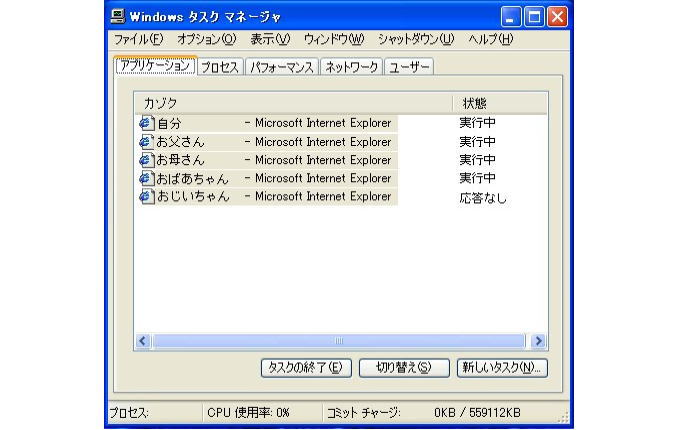Click the horizontal scrollbar thumb

point(339,341)
